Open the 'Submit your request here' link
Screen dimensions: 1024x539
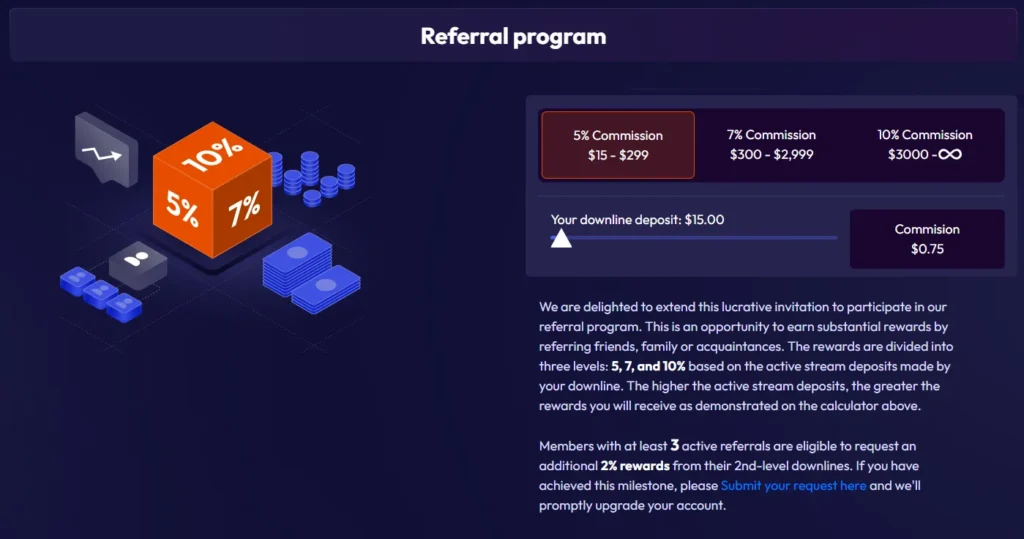(x=793, y=486)
